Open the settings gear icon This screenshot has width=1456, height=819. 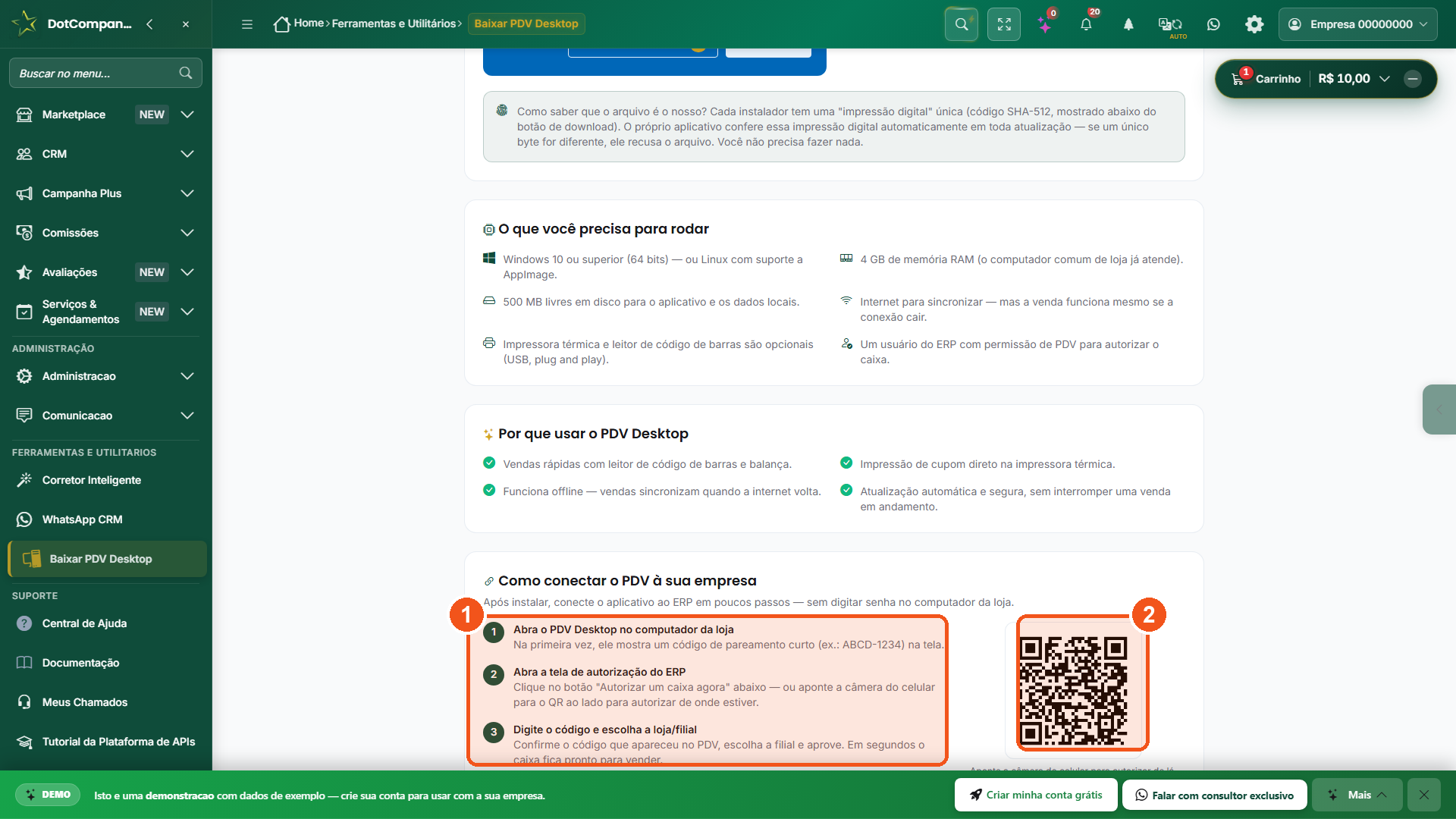click(1254, 24)
